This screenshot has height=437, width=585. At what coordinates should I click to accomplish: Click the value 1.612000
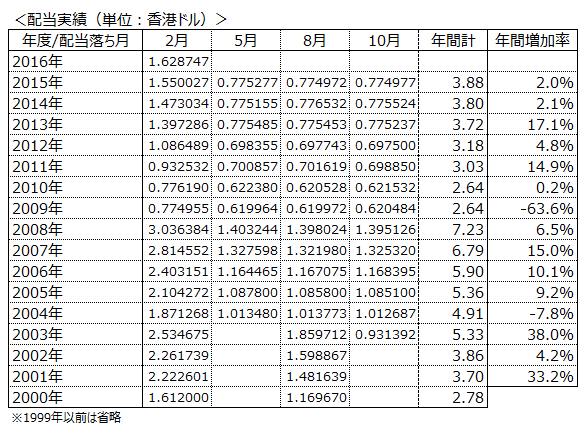coord(178,397)
